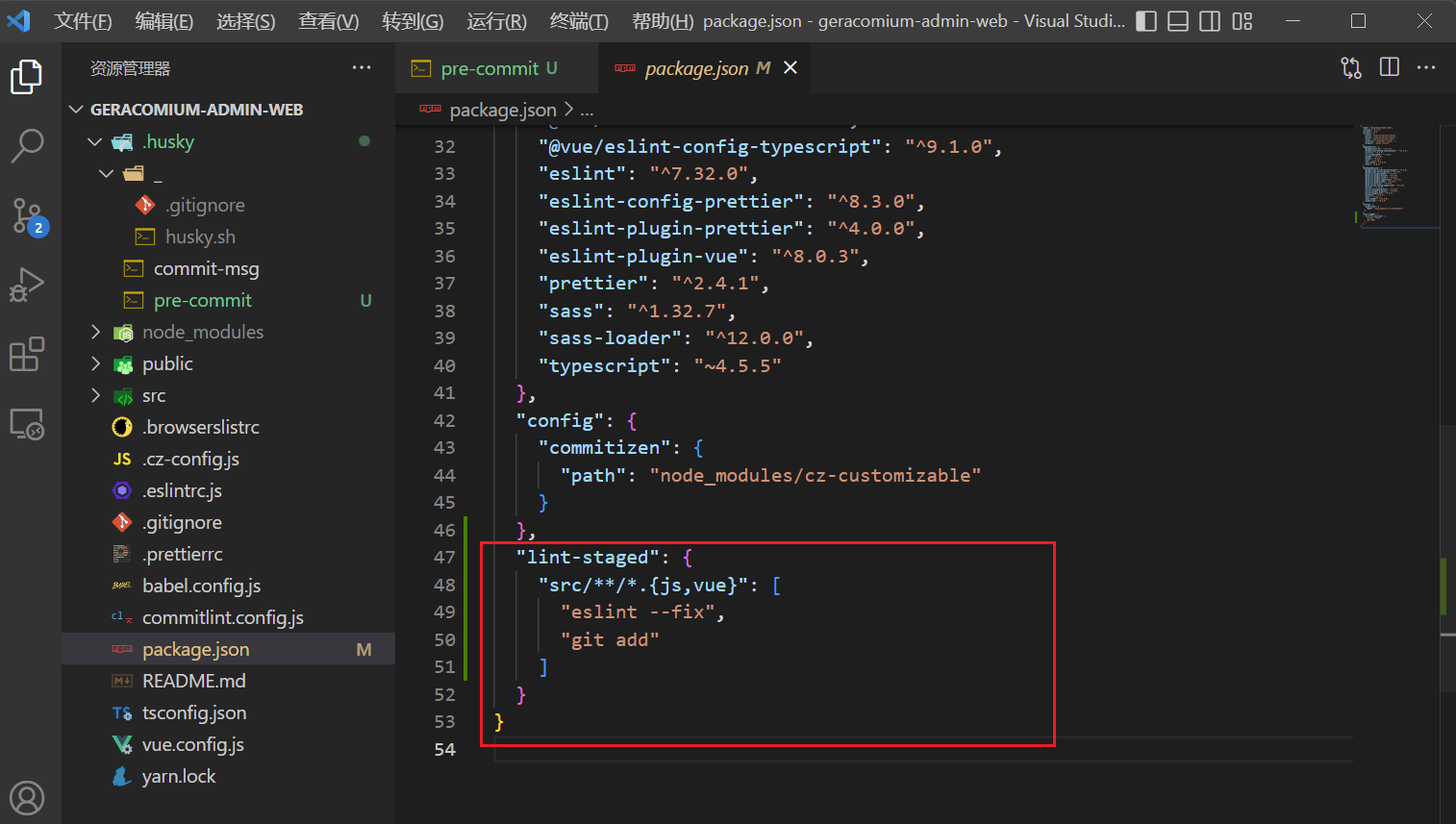Open the 终端(T) menu
Viewport: 1456px width, 824px height.
579,21
